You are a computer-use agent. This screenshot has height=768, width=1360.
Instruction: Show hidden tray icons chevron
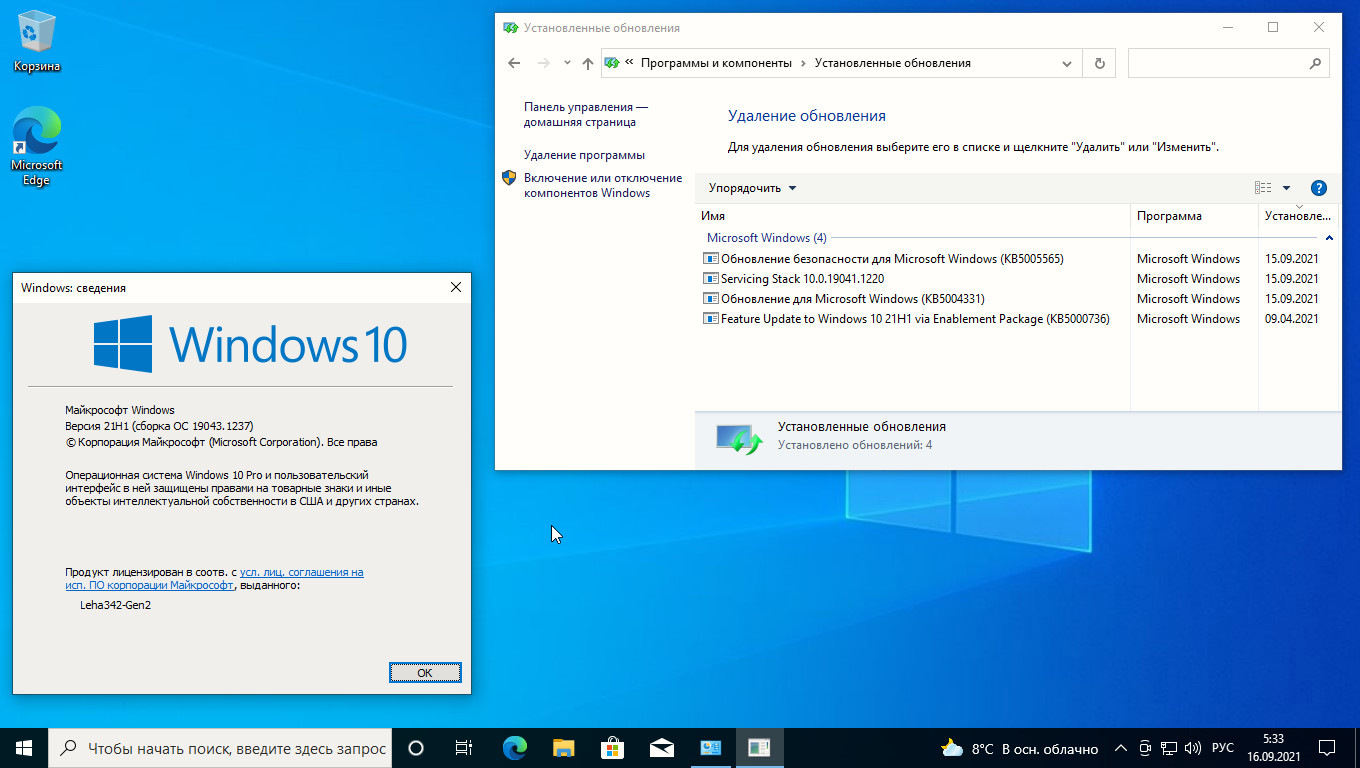point(1120,748)
